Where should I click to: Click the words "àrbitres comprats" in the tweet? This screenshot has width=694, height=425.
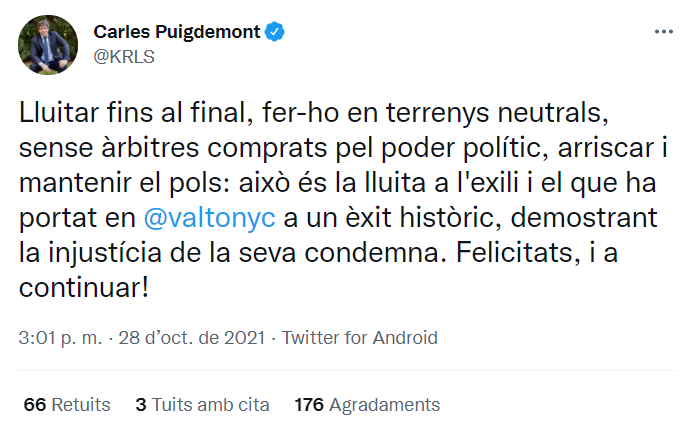196,146
